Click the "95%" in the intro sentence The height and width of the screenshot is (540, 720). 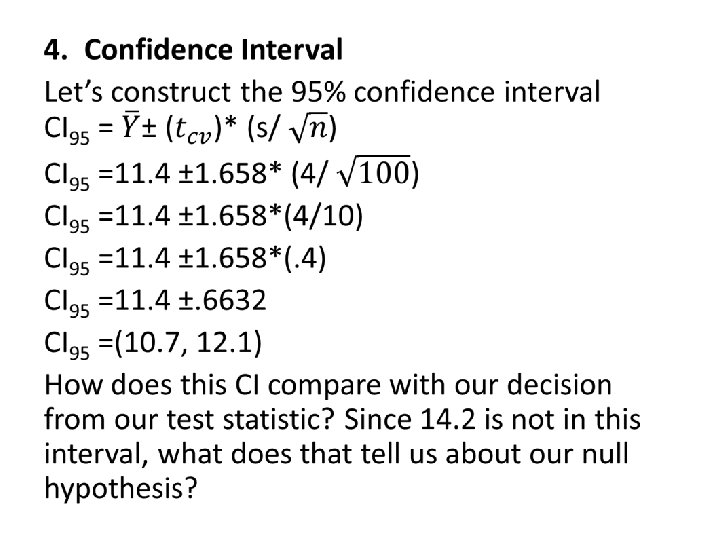click(318, 92)
